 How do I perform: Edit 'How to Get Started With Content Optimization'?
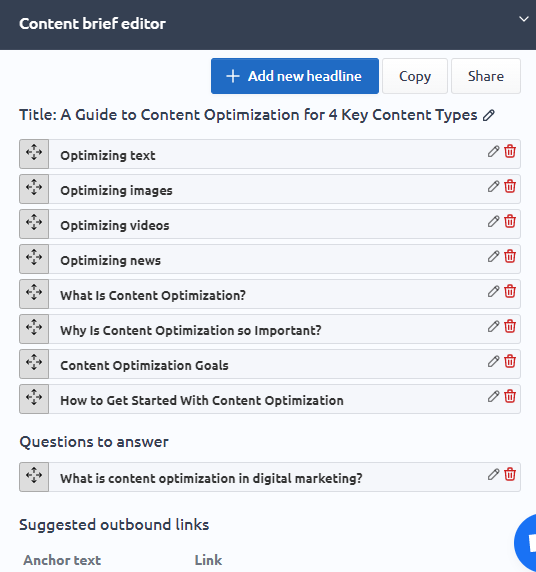tap(493, 396)
